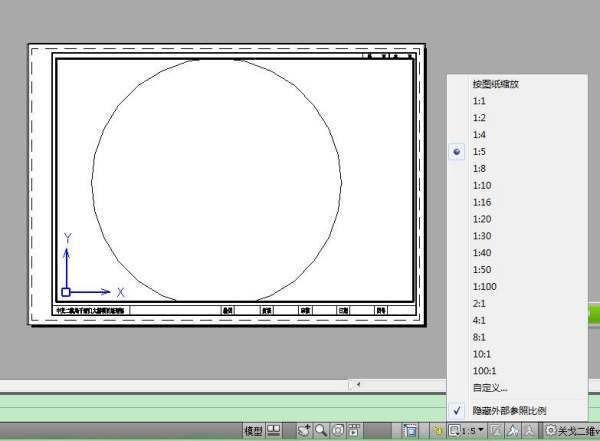
Task: Select scale 1:1 in the list
Action: [517, 101]
